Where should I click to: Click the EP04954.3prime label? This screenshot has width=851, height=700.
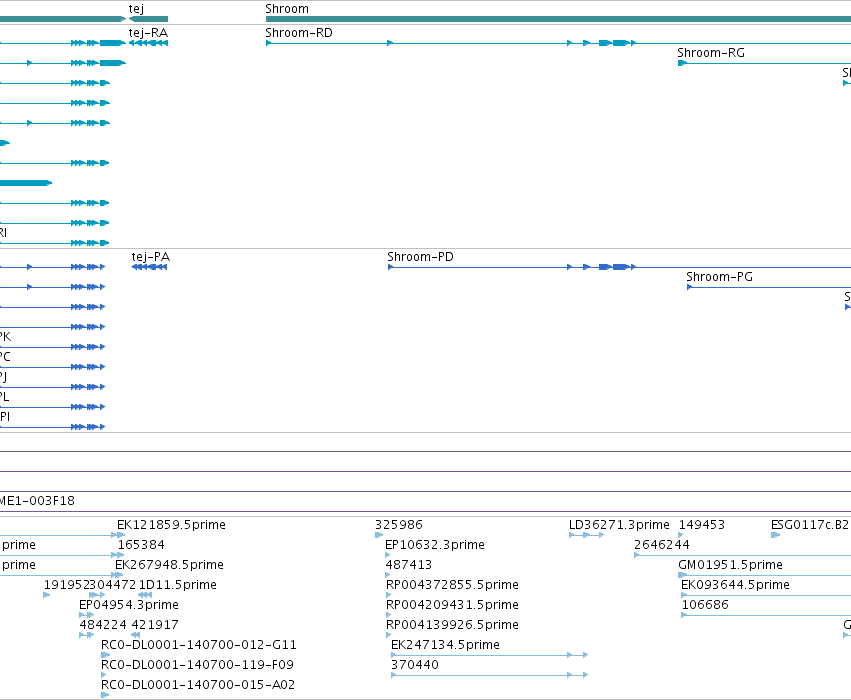(x=129, y=605)
